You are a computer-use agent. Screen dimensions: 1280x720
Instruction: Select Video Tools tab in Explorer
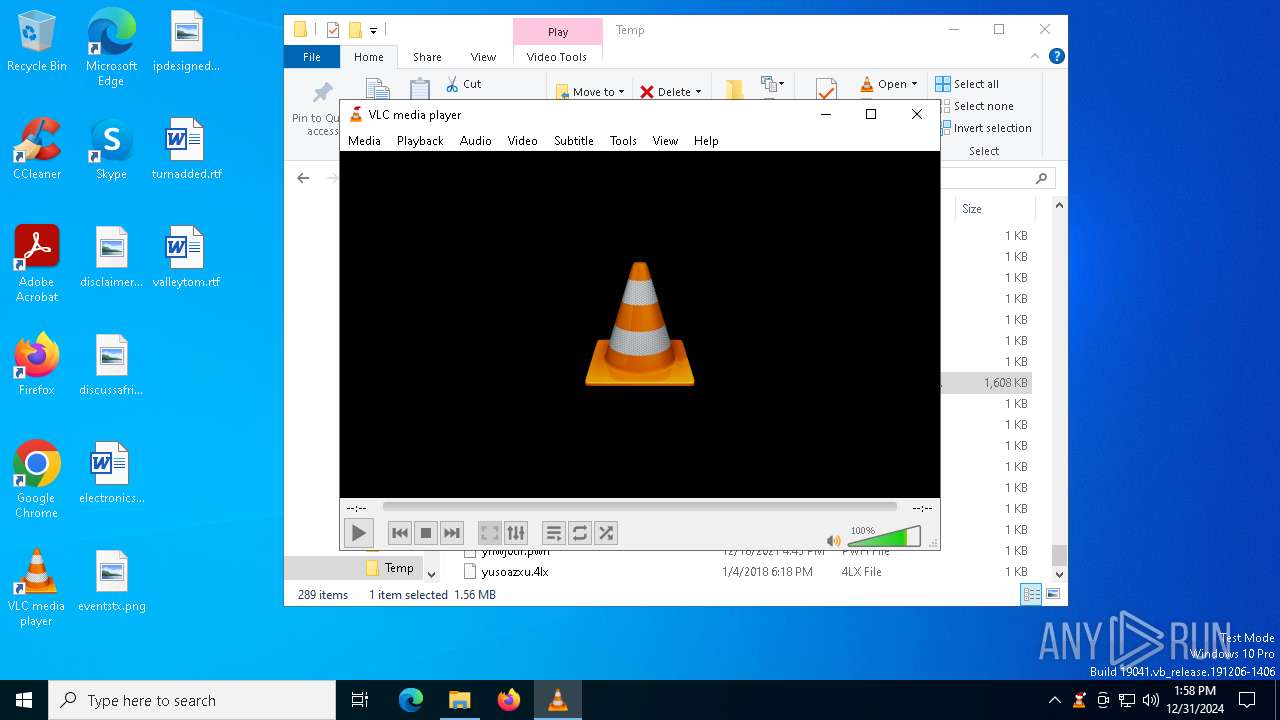pyautogui.click(x=557, y=57)
